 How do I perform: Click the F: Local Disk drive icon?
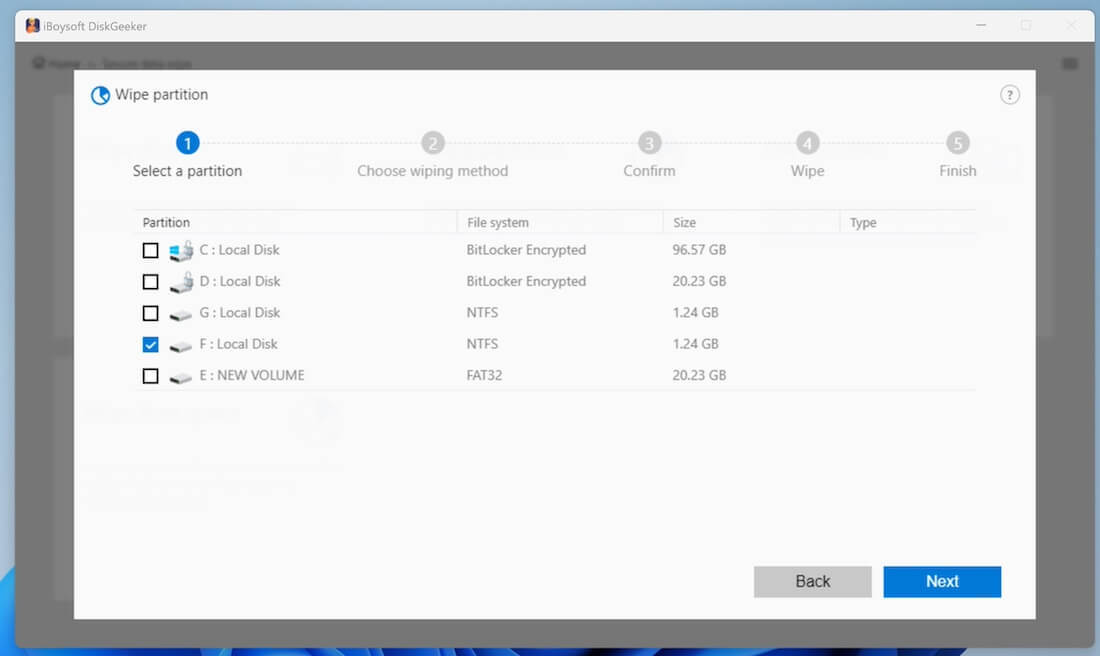[x=181, y=346]
